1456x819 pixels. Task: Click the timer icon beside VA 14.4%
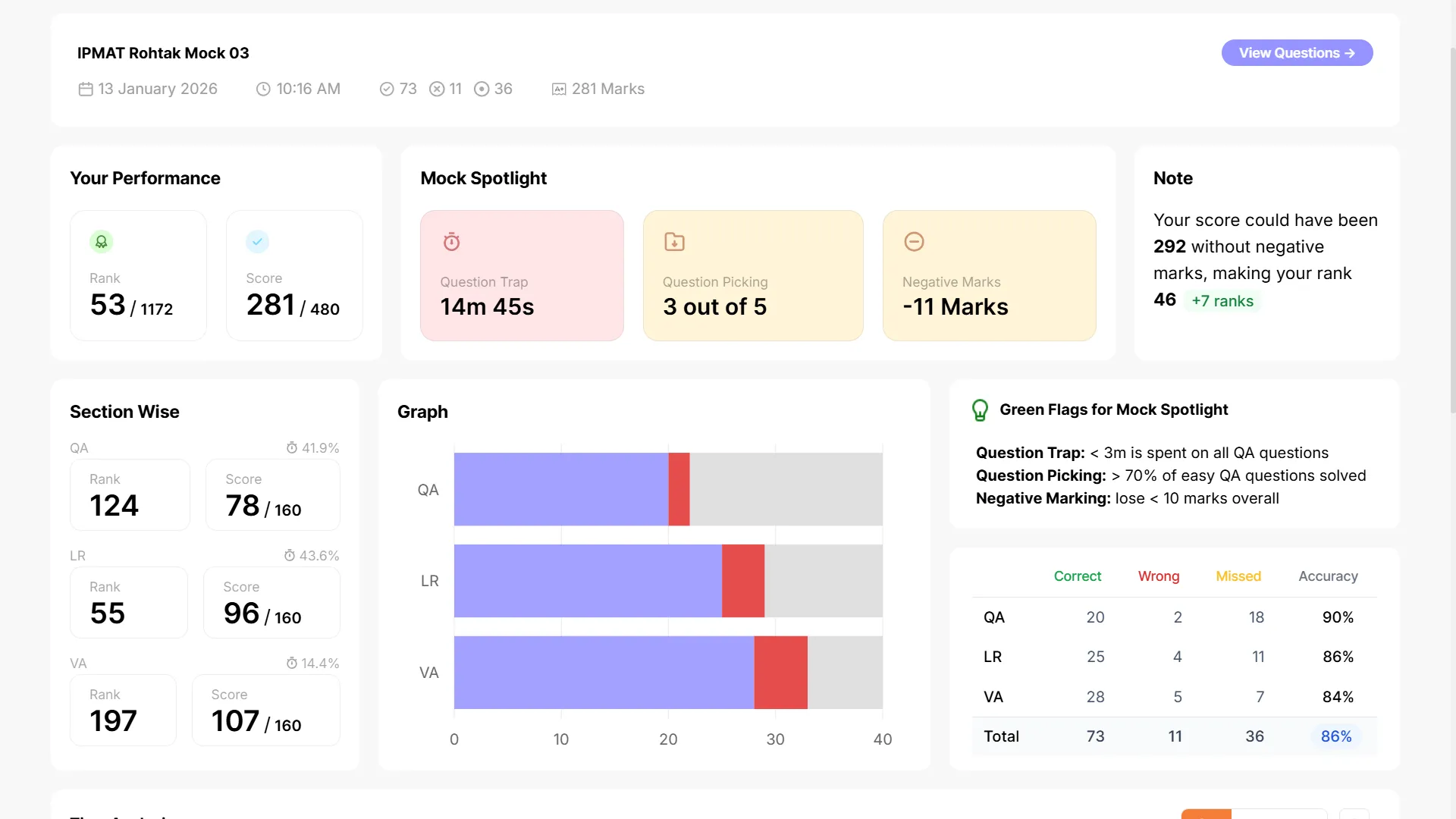point(292,664)
